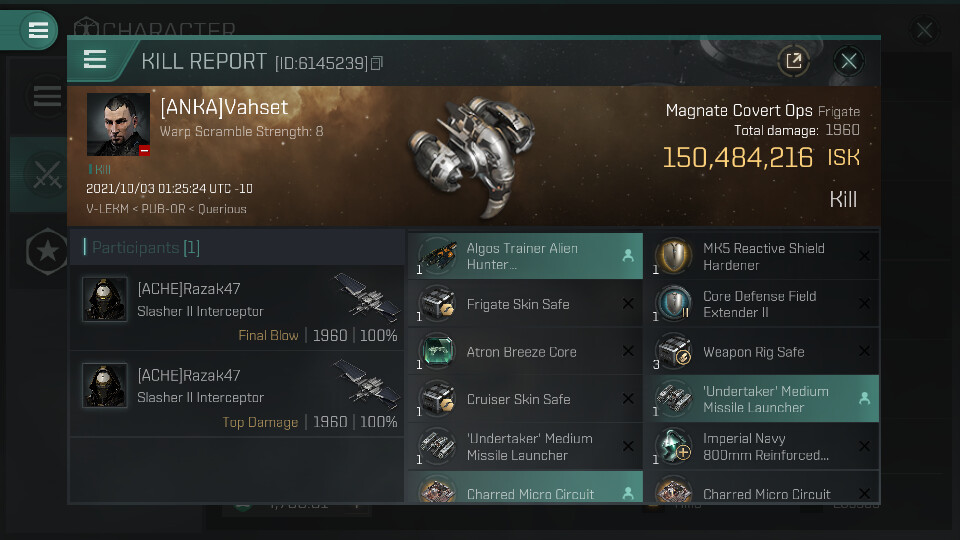The height and width of the screenshot is (540, 960).
Task: Open the Kill Report hamburger menu
Action: click(x=94, y=60)
